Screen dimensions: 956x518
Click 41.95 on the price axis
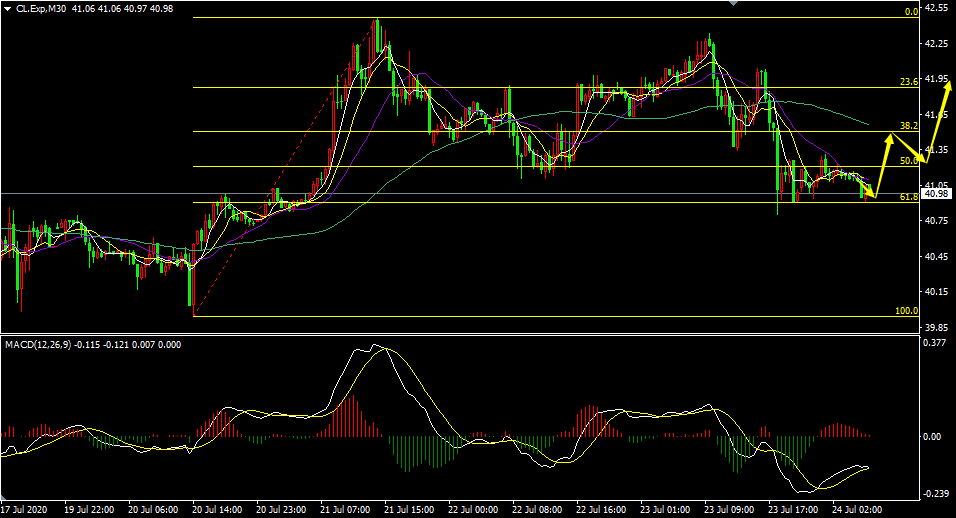click(937, 79)
